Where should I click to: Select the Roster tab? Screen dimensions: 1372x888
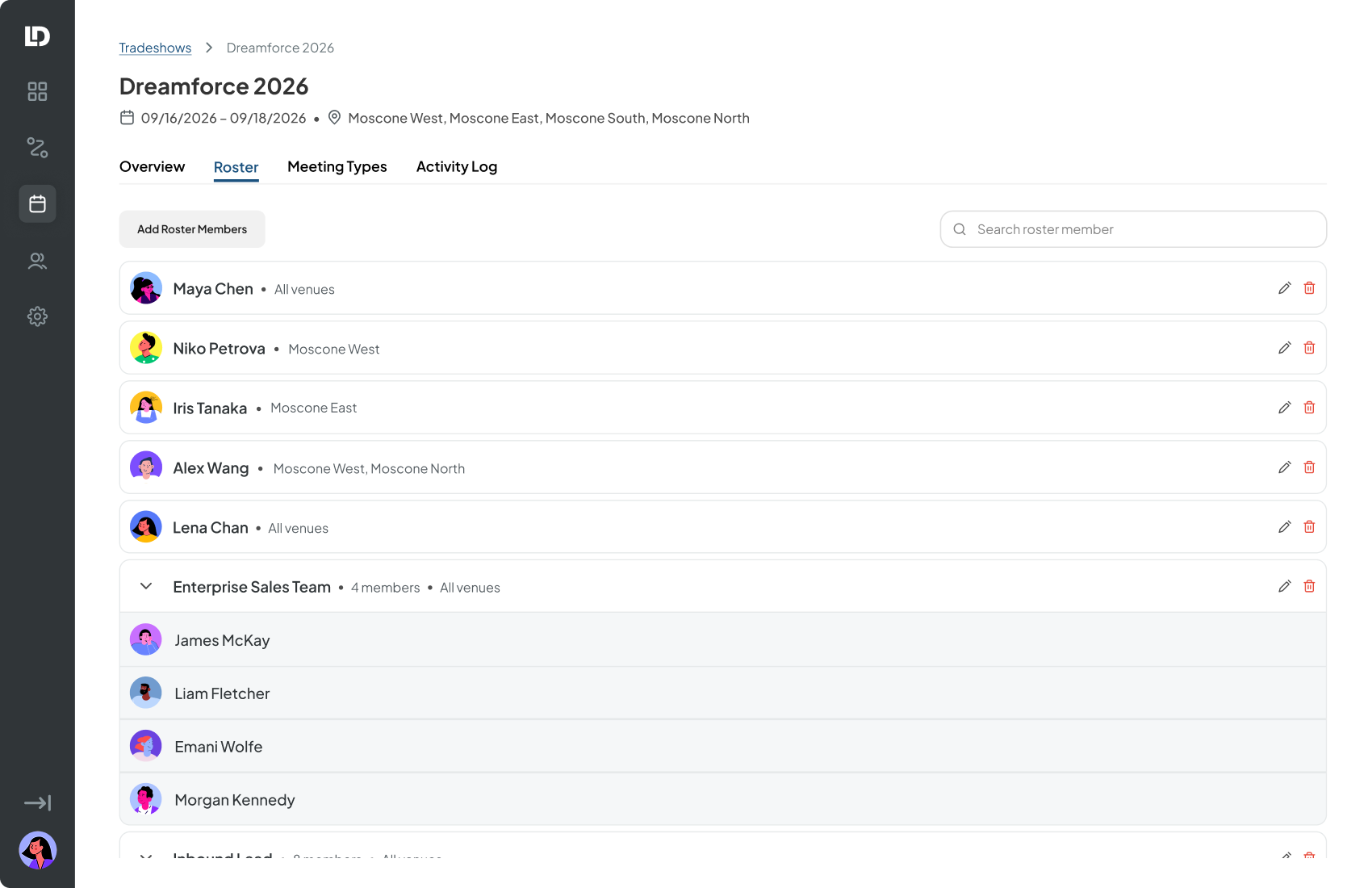[x=236, y=167]
